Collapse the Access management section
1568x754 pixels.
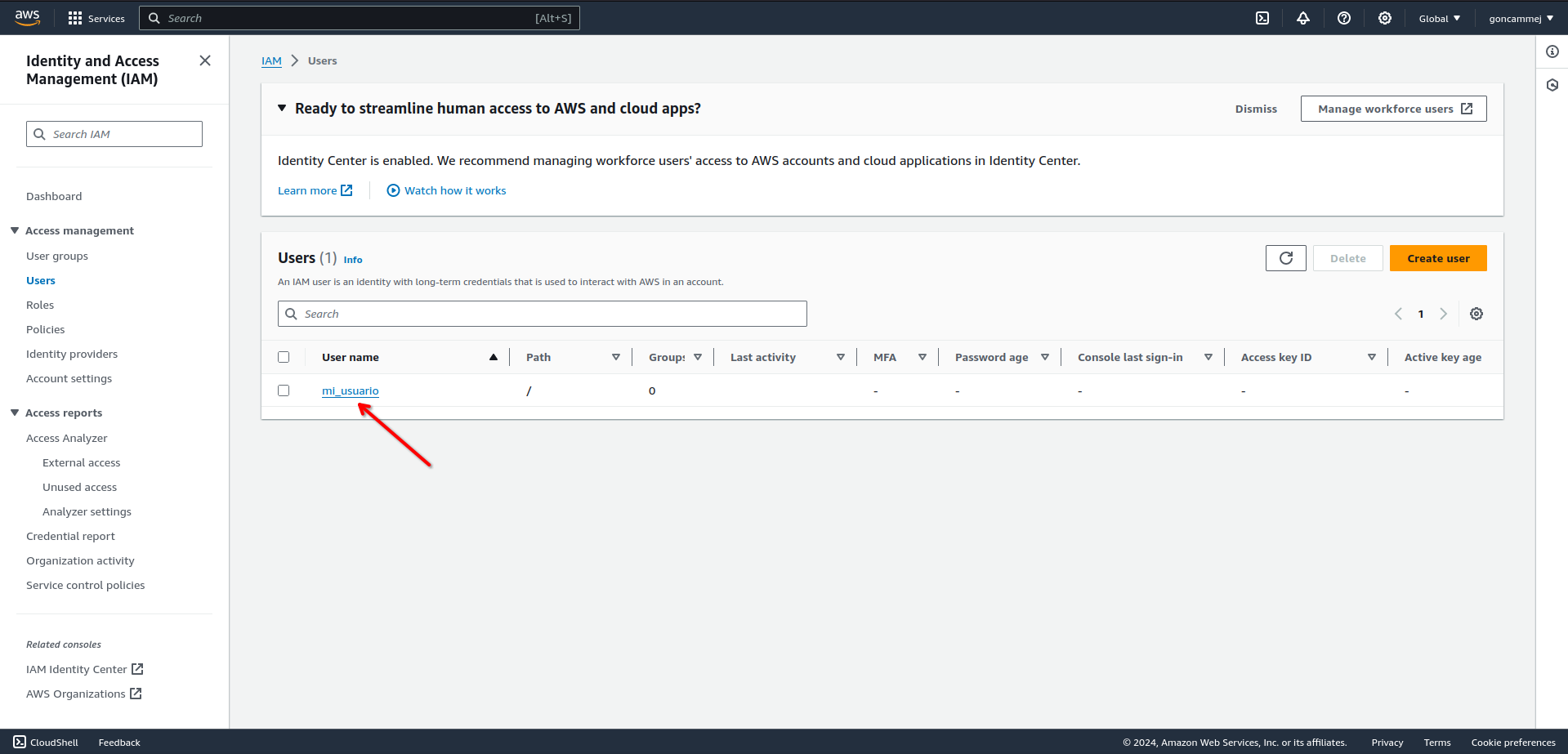click(15, 230)
